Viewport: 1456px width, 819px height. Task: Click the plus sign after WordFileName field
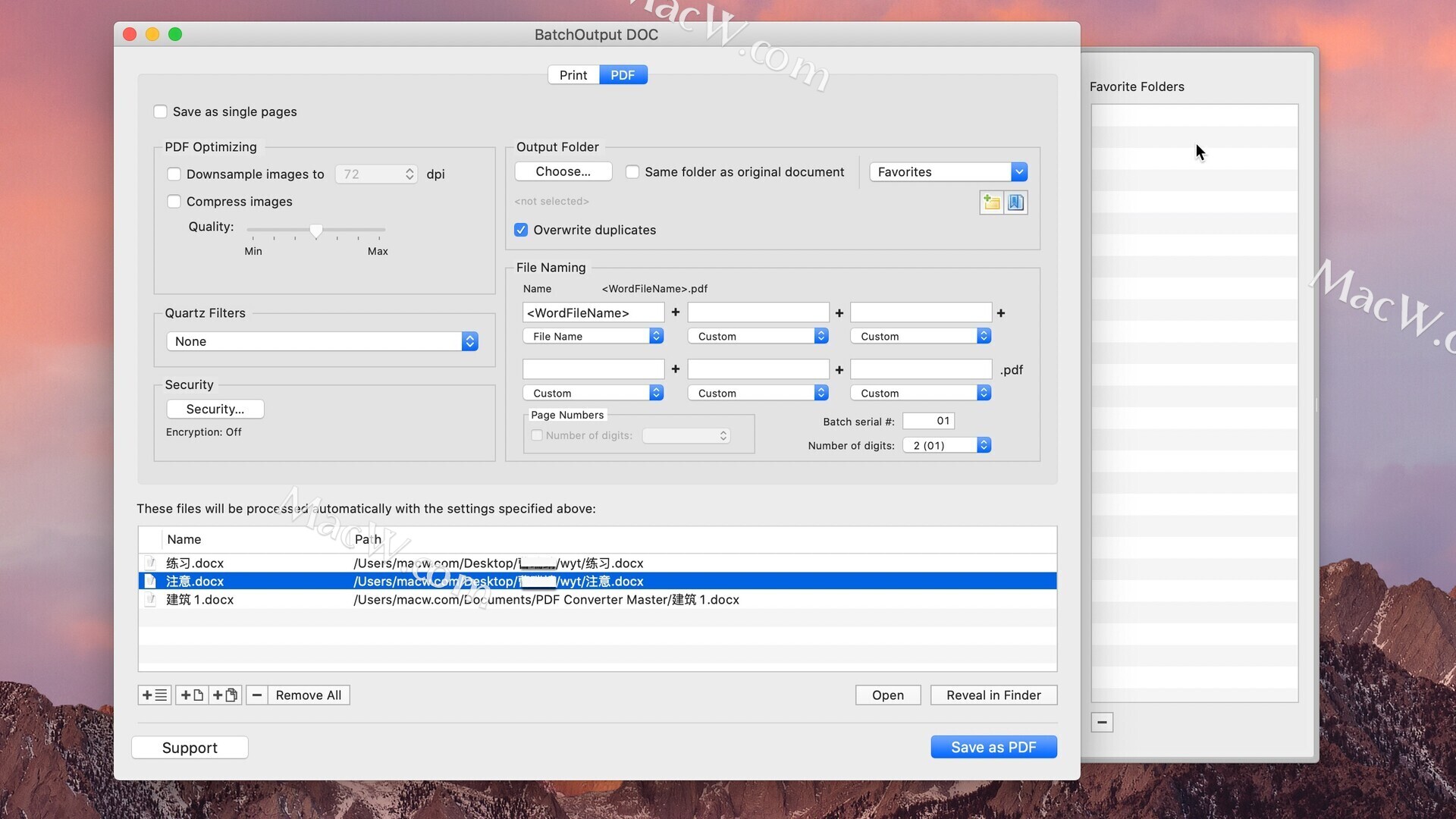(676, 312)
